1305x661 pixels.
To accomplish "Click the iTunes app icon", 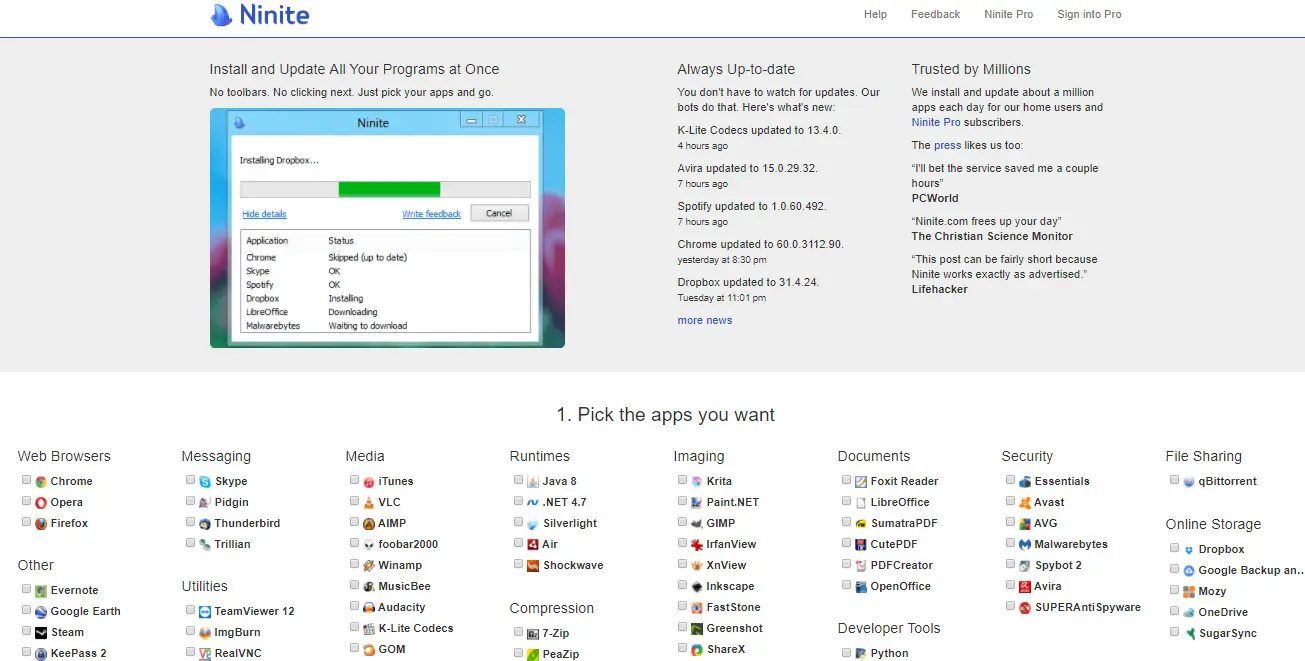I will pyautogui.click(x=369, y=482).
